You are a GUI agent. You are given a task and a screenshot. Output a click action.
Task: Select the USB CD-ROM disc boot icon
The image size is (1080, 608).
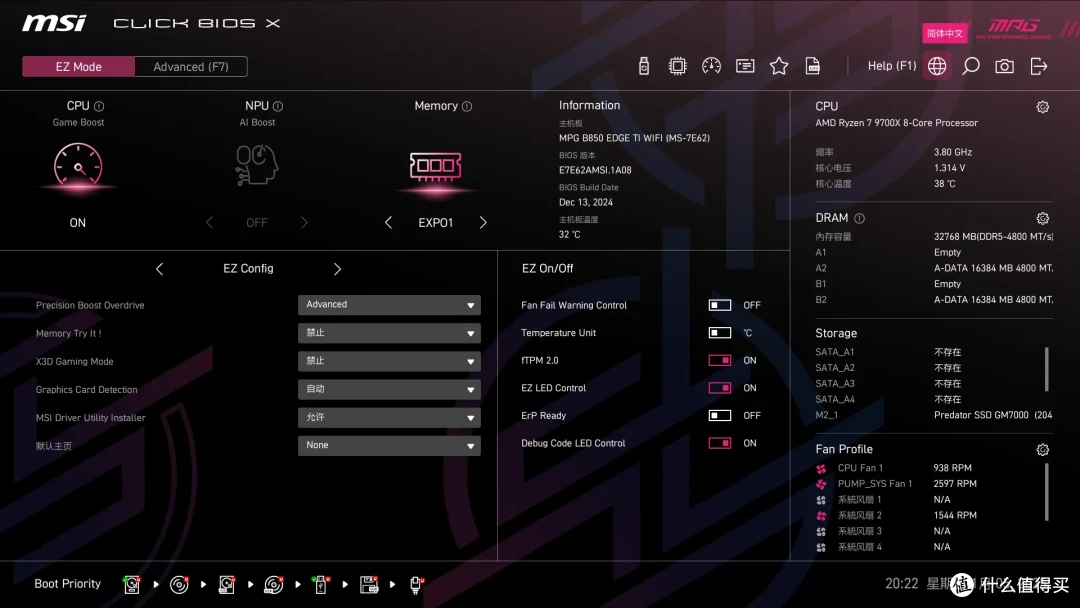tap(273, 585)
